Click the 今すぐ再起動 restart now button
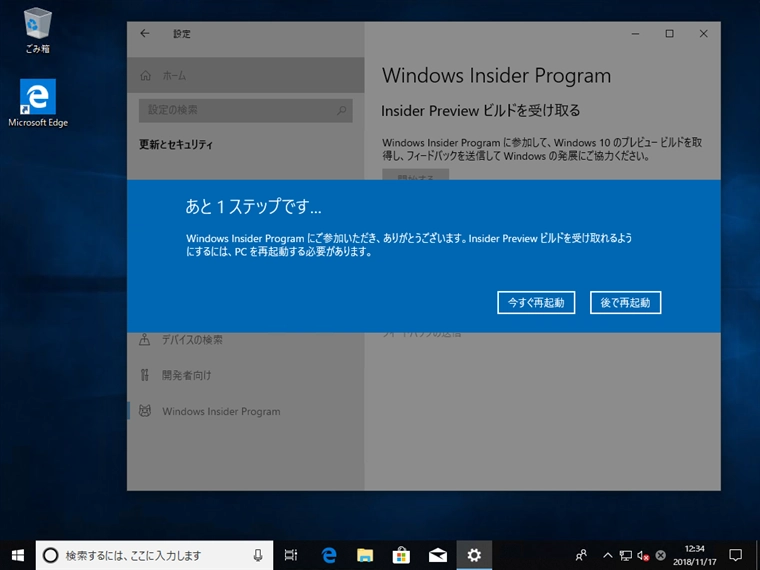The image size is (760, 570). (536, 302)
